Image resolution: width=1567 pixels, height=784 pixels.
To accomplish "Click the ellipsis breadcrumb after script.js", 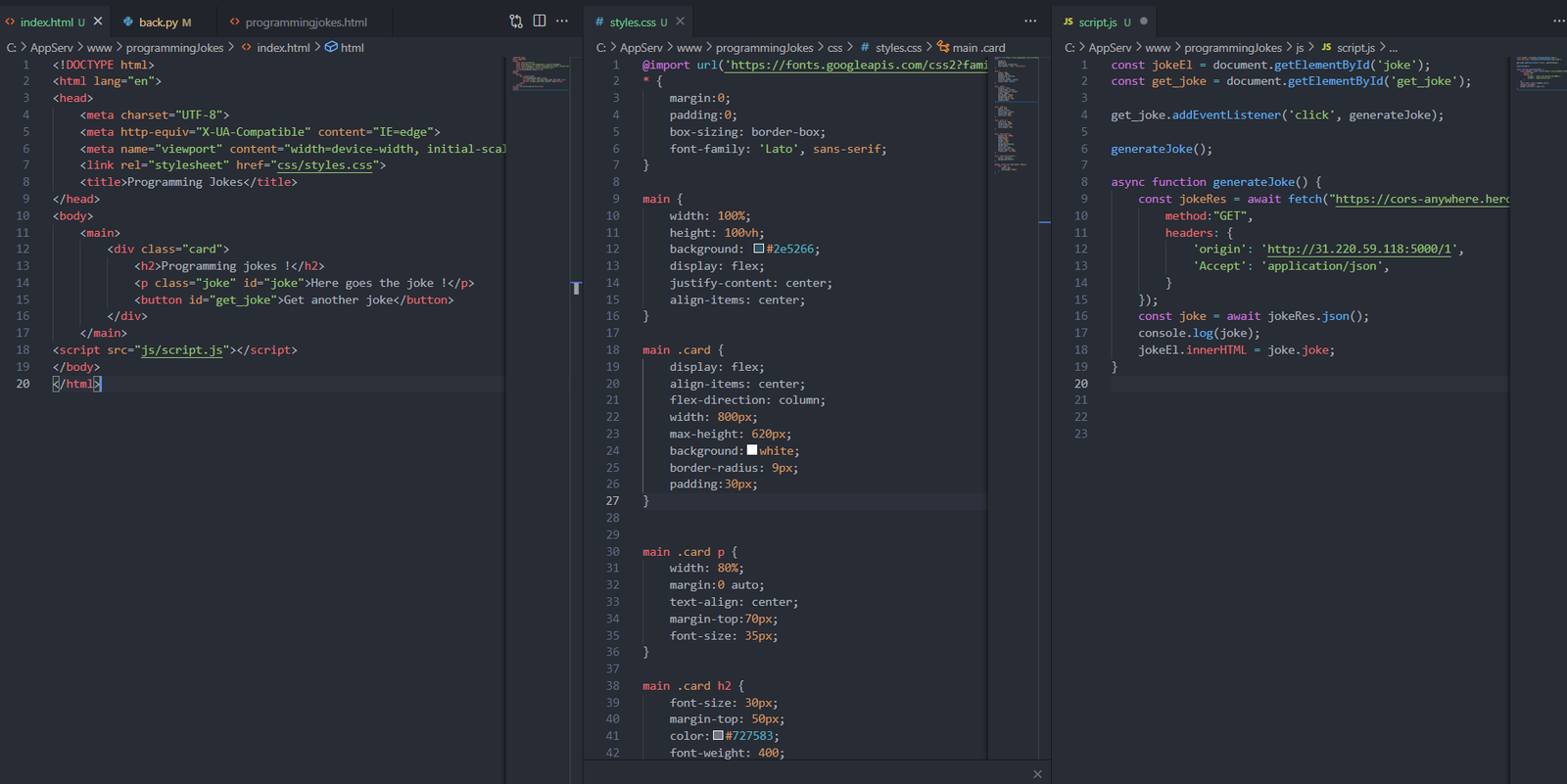I will point(1394,48).
